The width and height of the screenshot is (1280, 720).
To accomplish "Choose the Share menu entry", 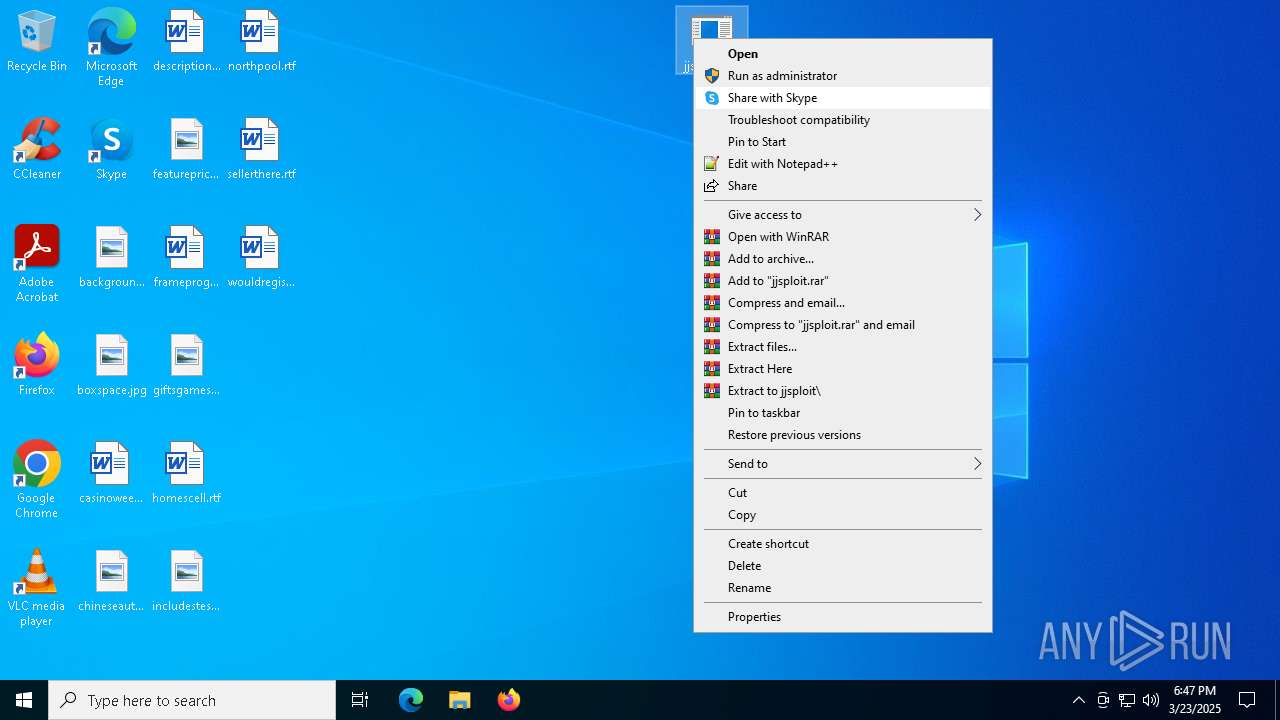I will (843, 186).
